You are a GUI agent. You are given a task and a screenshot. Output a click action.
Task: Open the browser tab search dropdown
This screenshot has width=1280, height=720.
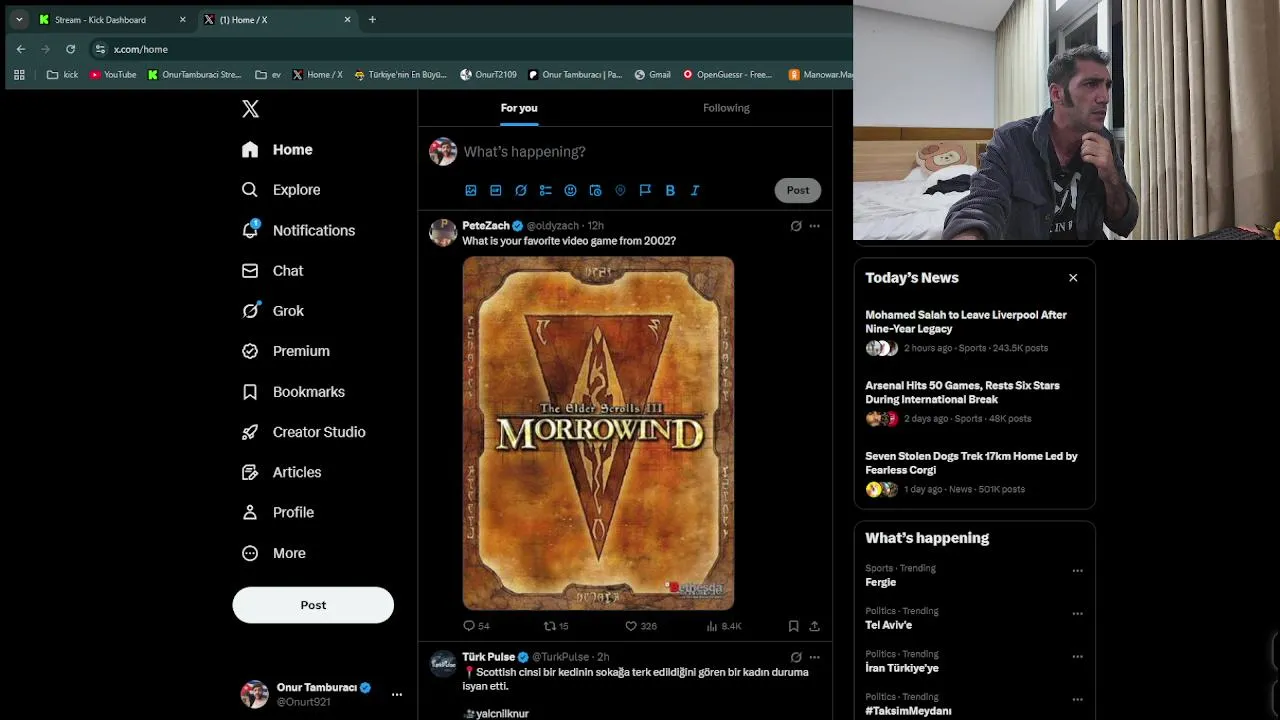[19, 19]
